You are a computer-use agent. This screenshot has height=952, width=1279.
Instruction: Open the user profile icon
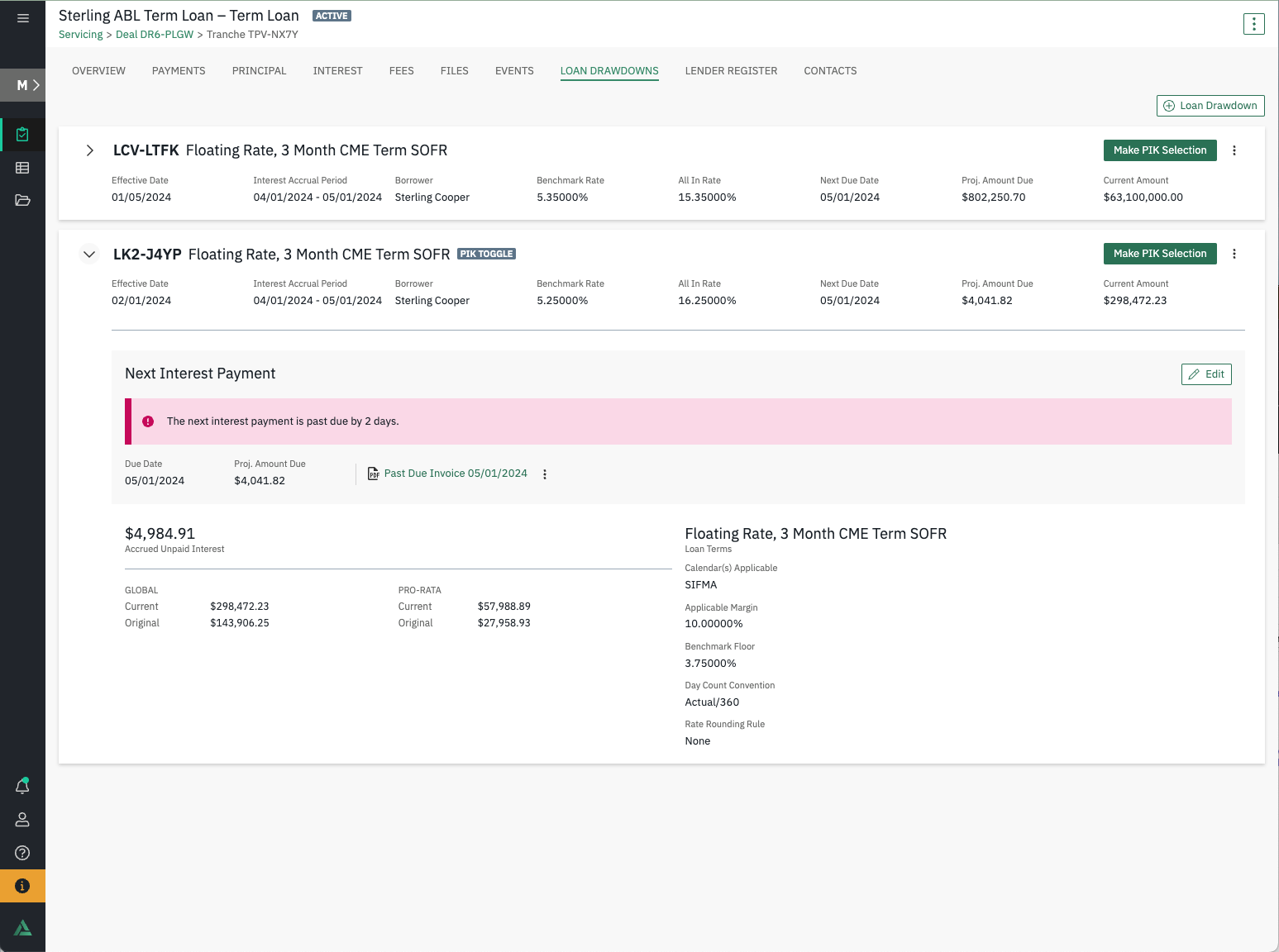click(22, 819)
